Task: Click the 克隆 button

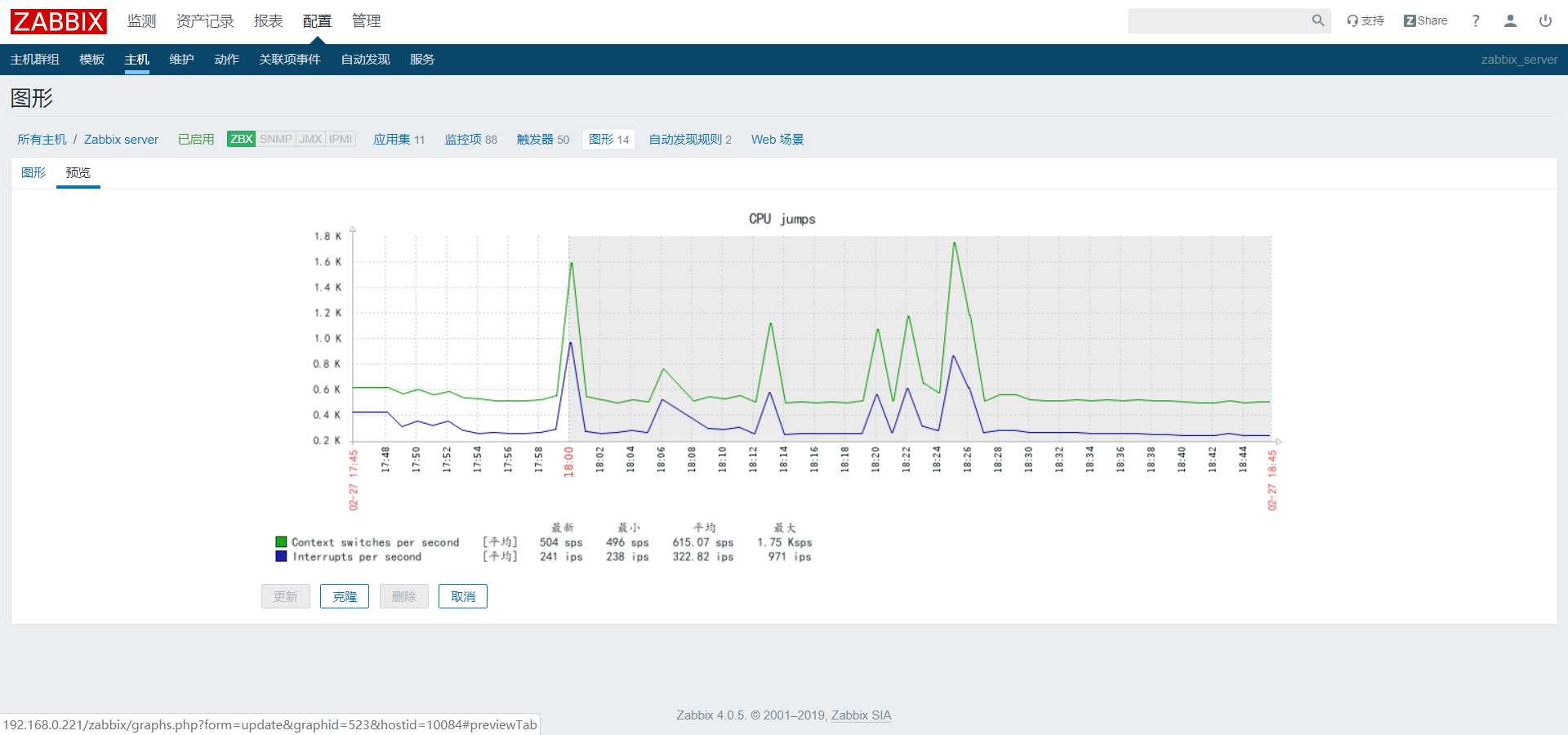Action: tap(345, 596)
